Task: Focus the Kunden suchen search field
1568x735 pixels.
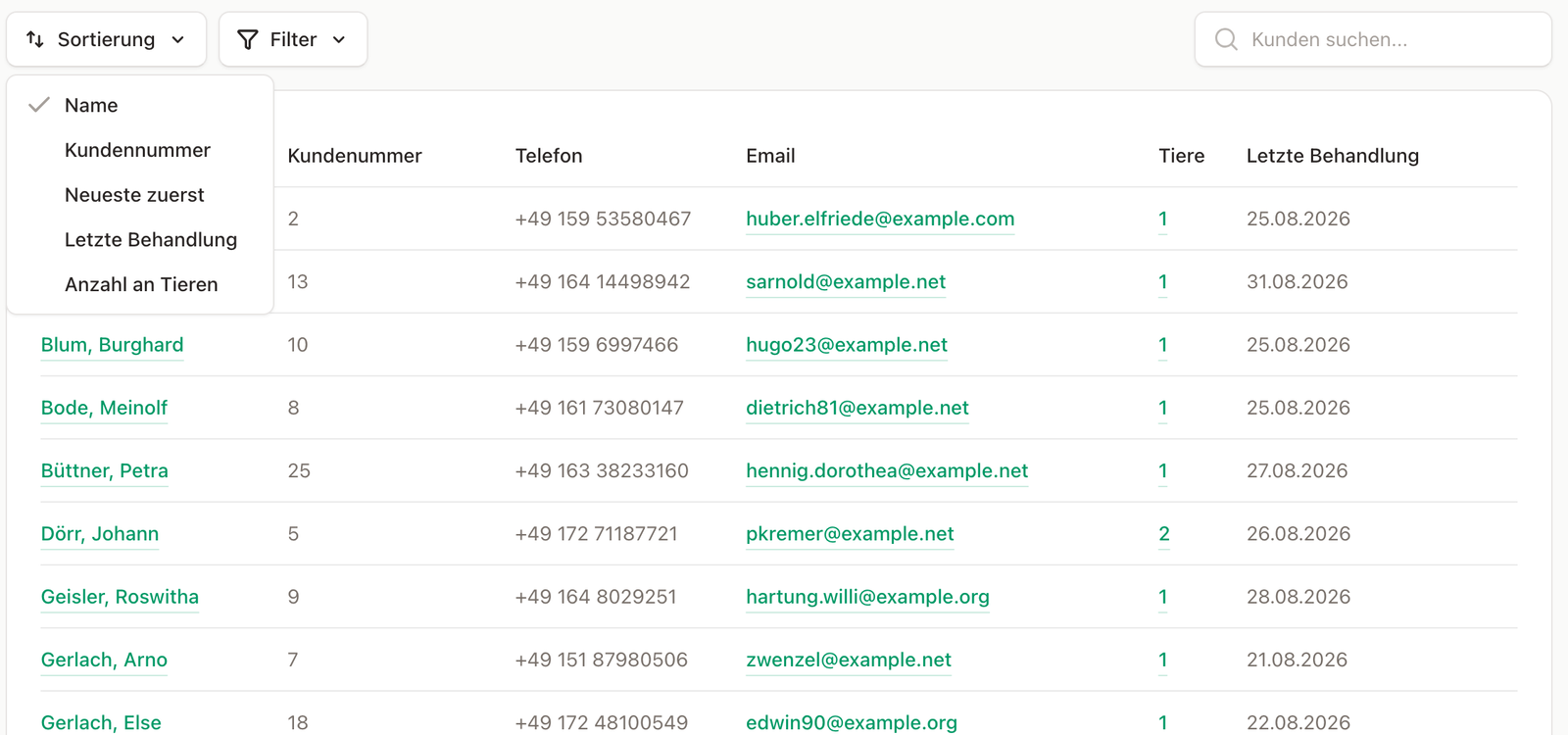Action: (1373, 39)
